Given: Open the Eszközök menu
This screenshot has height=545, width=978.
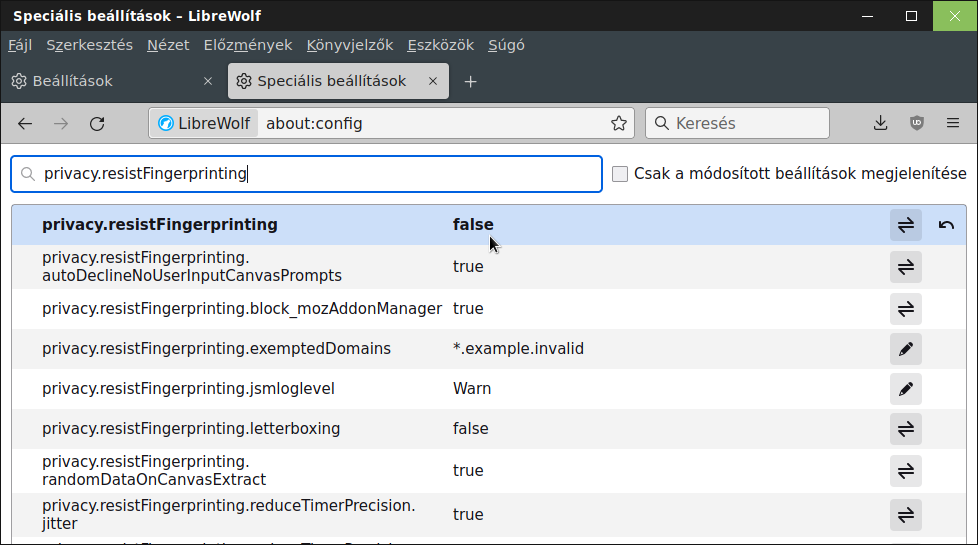Looking at the screenshot, I should (x=440, y=46).
